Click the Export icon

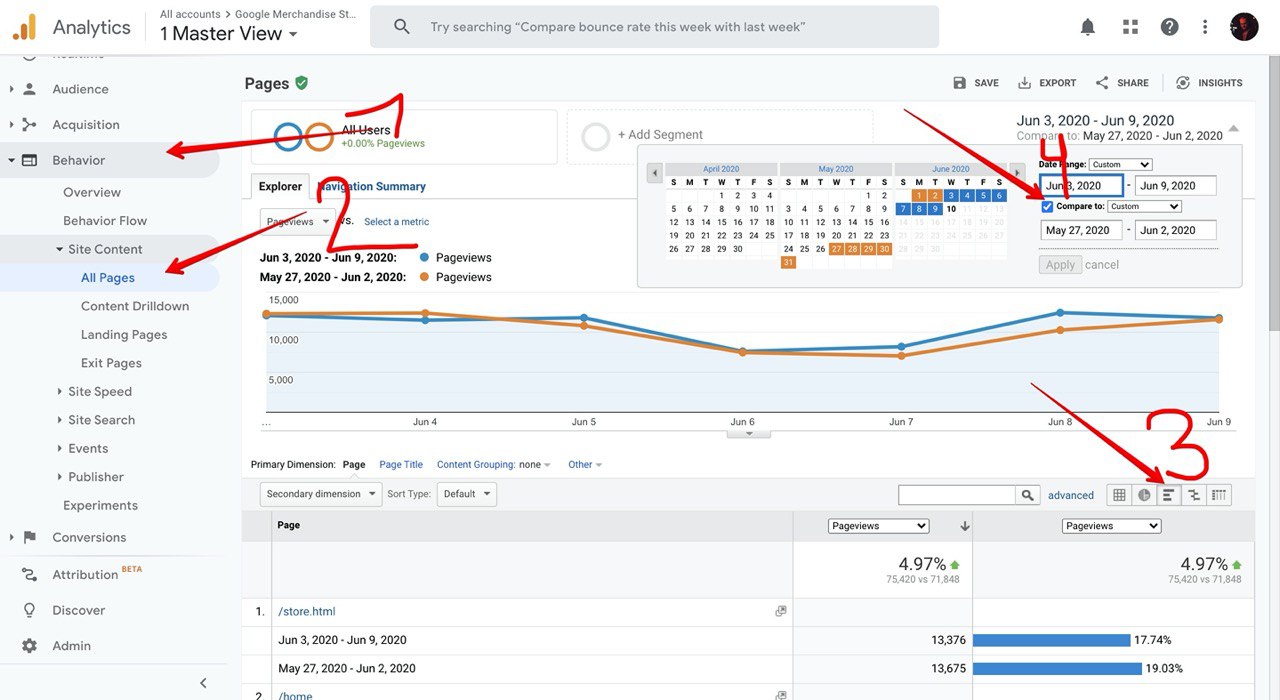point(1025,83)
